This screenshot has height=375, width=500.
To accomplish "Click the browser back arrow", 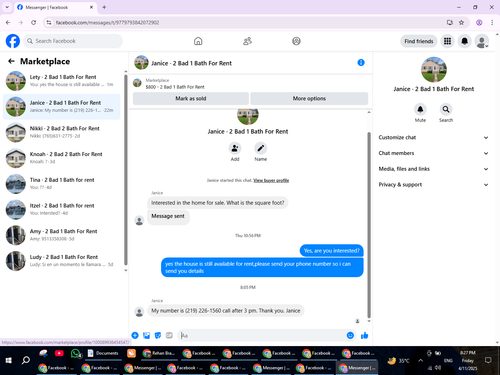I will (x=8, y=22).
